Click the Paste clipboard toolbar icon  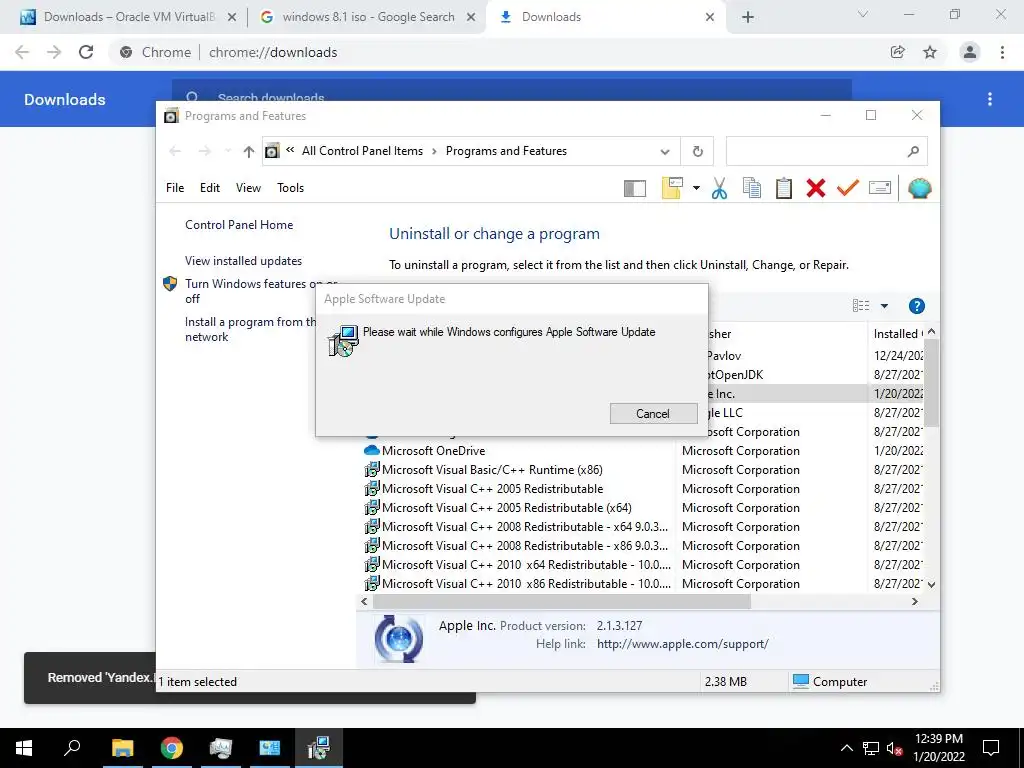tap(784, 188)
